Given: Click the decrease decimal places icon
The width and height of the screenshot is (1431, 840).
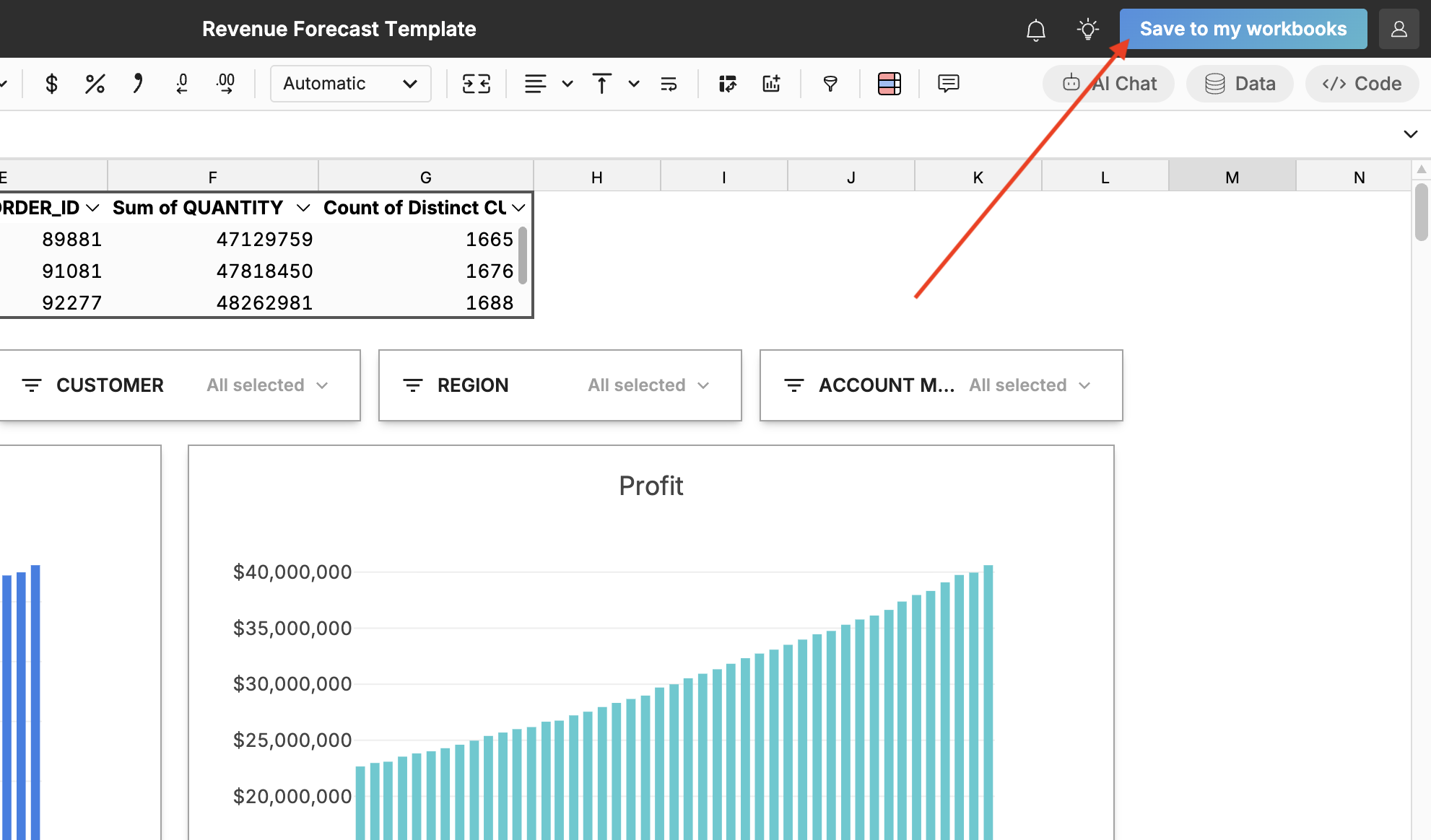Looking at the screenshot, I should pos(182,84).
